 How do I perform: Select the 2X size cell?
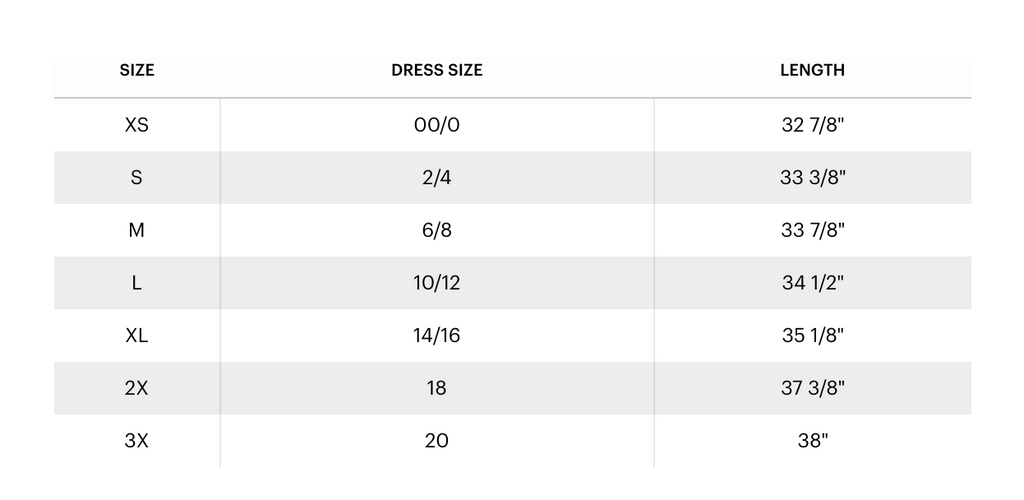click(137, 388)
